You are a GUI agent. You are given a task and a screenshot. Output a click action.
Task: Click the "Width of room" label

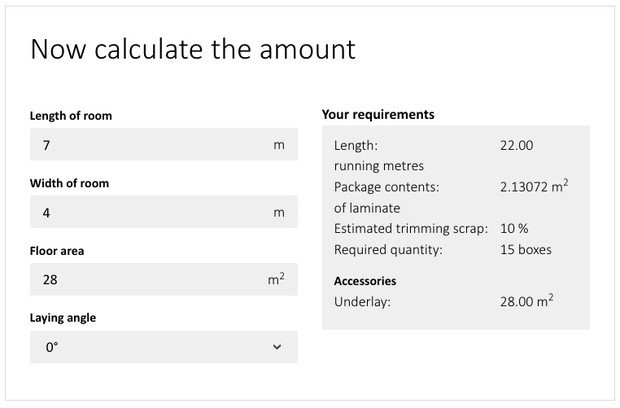69,183
